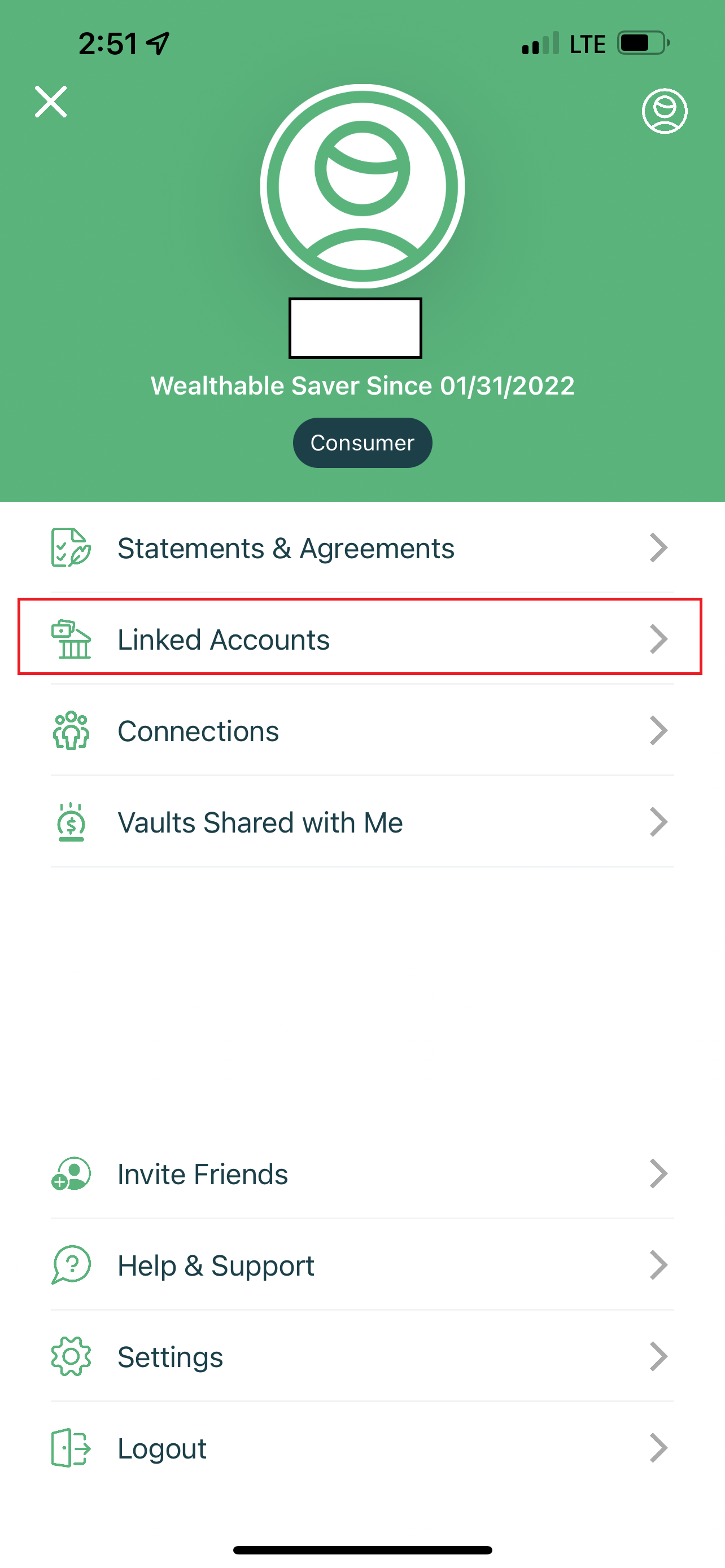
Task: Tap the Settings gear icon
Action: [x=71, y=1356]
